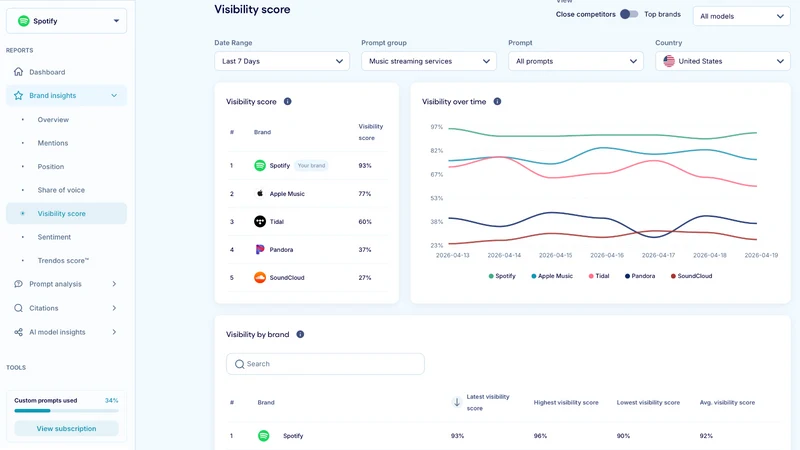Click info icon next to Visibility by brand

click(x=301, y=334)
